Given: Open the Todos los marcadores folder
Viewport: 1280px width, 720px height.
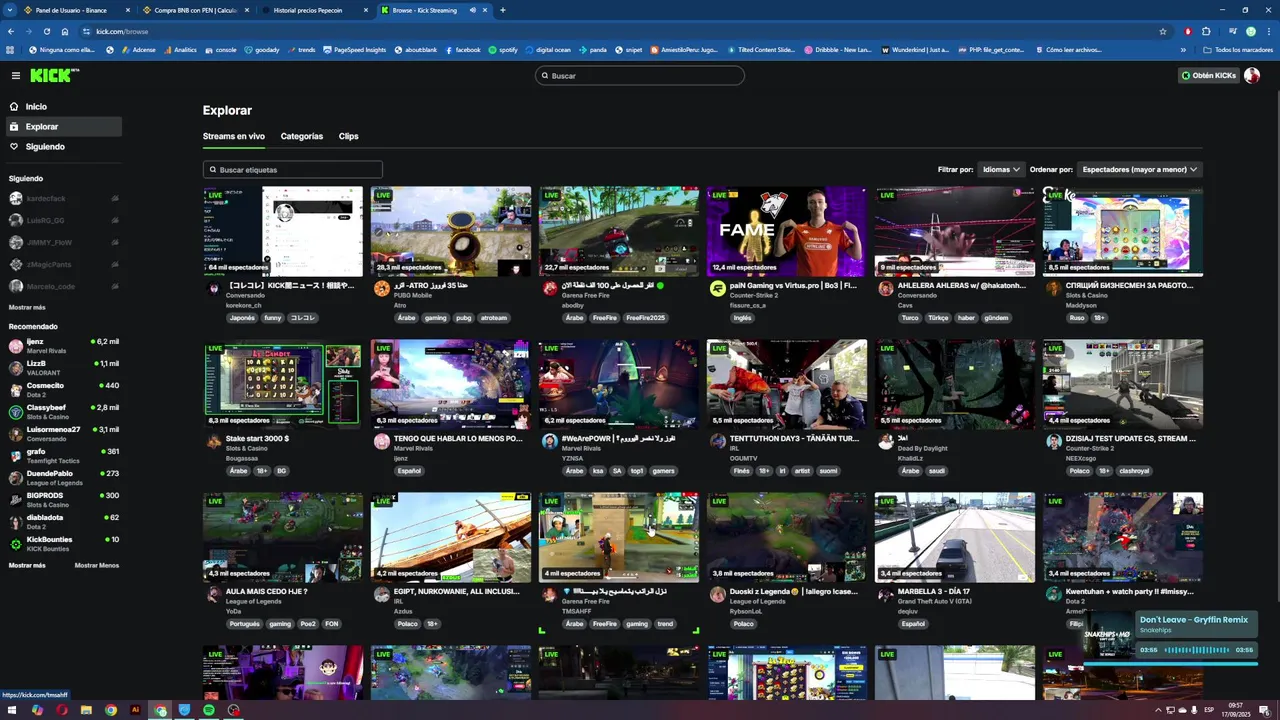Looking at the screenshot, I should click(x=1238, y=49).
